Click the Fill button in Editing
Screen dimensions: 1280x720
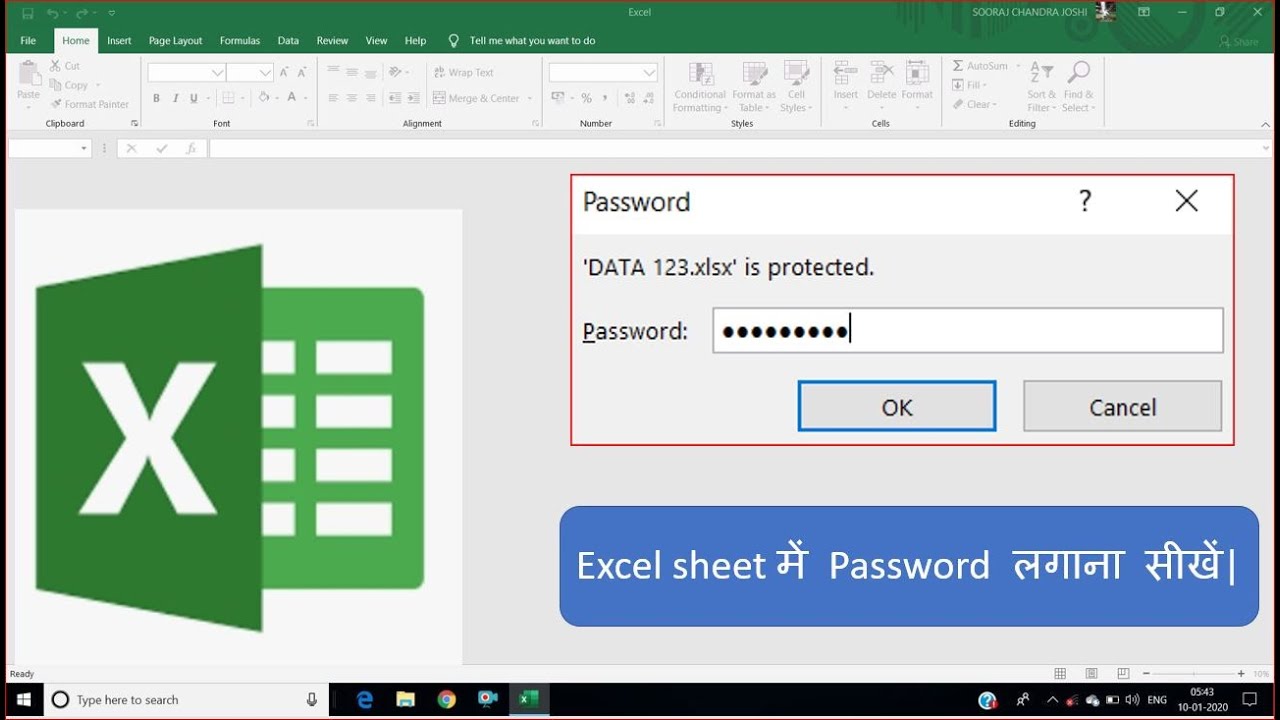[969, 85]
